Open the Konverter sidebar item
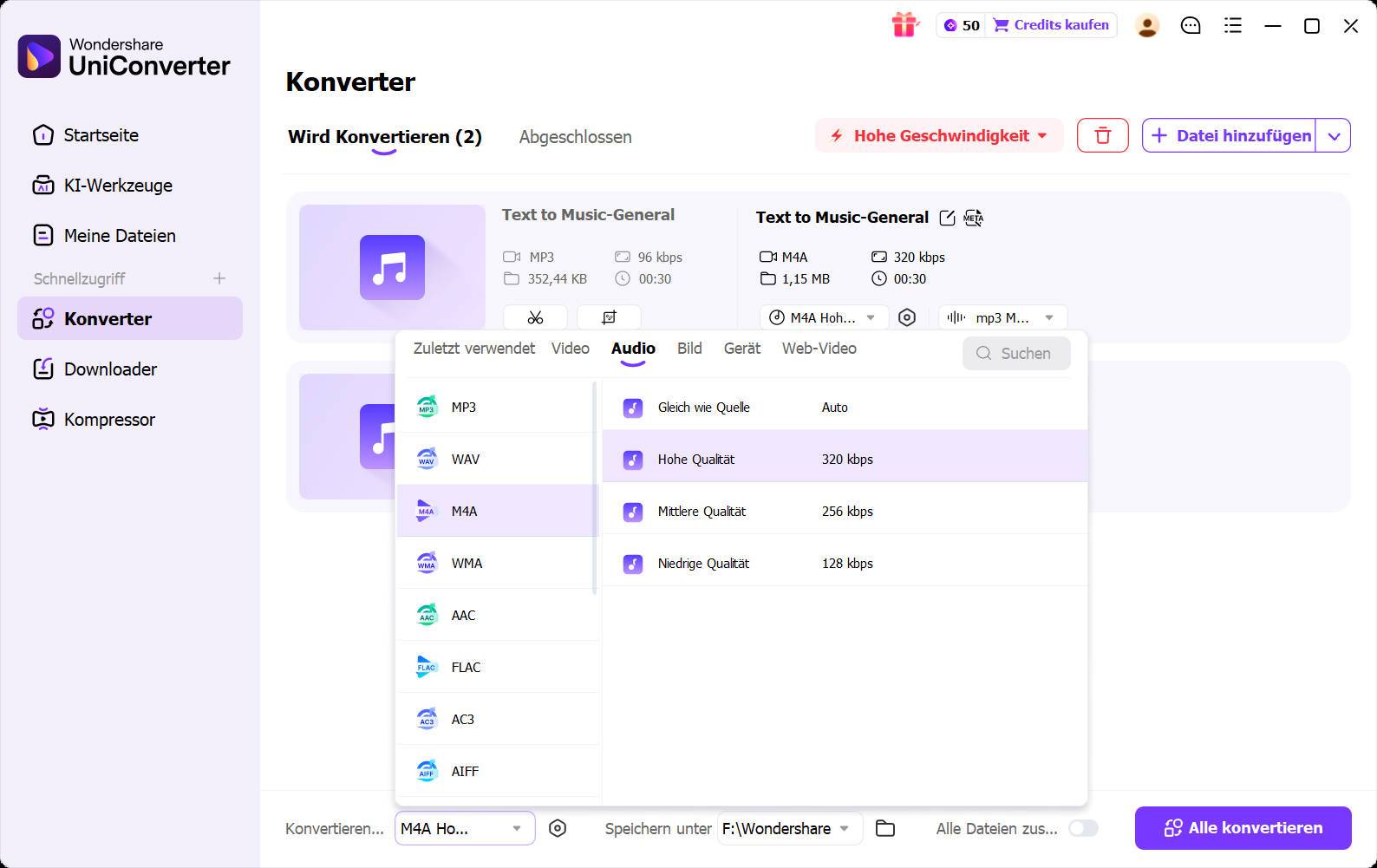The width and height of the screenshot is (1377, 868). tap(130, 318)
